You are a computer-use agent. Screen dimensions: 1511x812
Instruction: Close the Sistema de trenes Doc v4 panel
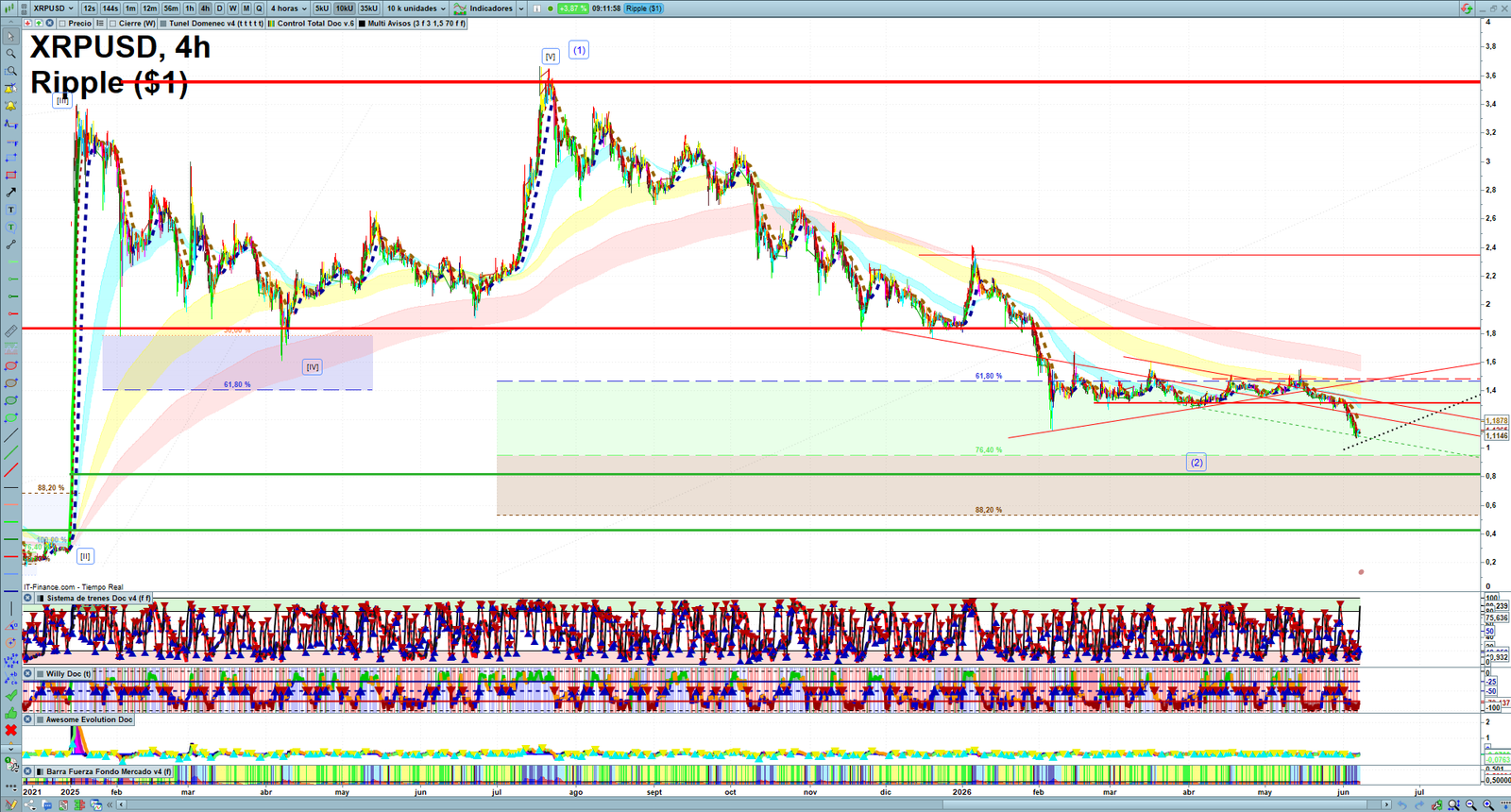[28, 598]
